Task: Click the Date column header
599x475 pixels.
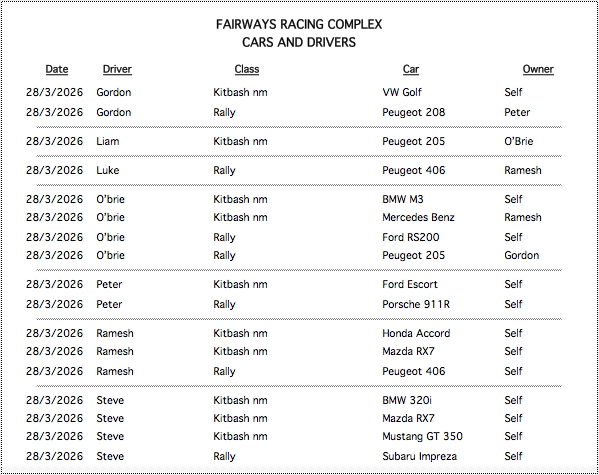Action: click(57, 69)
